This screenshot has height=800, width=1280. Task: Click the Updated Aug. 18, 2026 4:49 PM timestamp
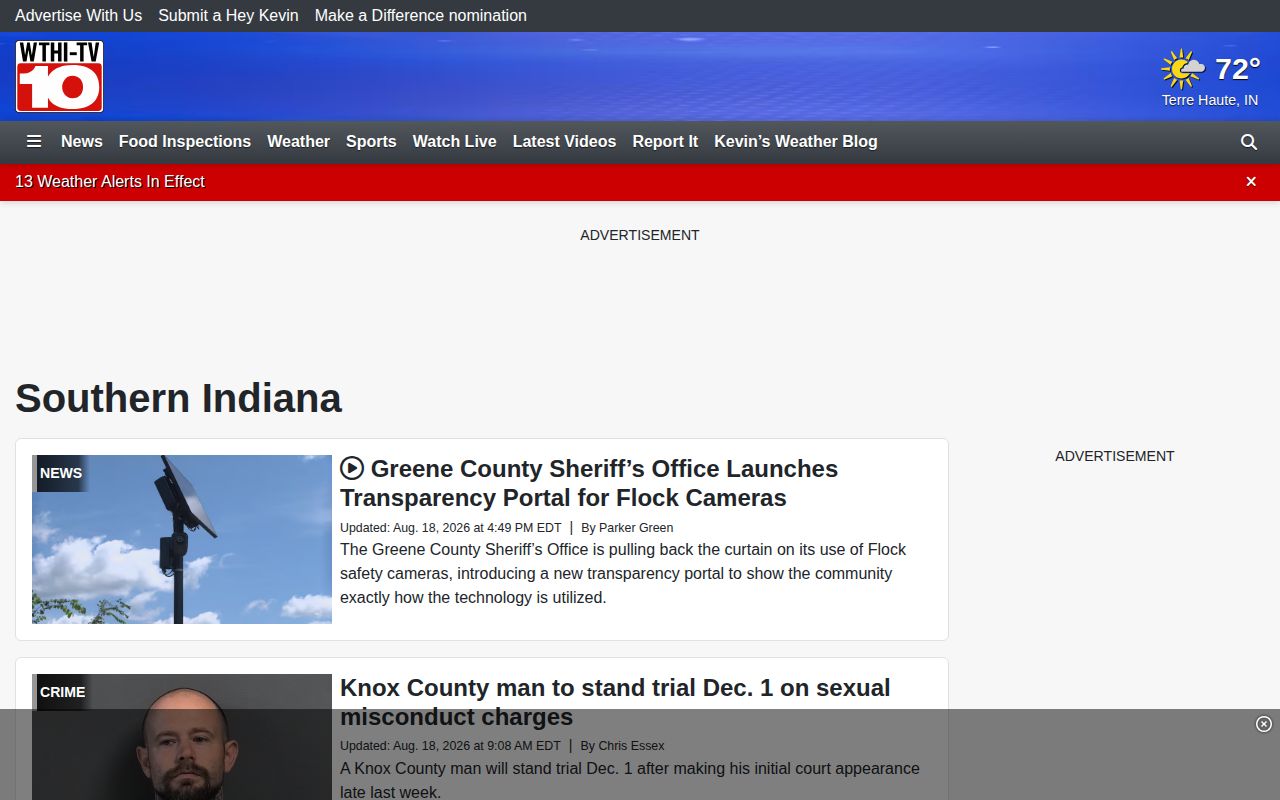(451, 528)
